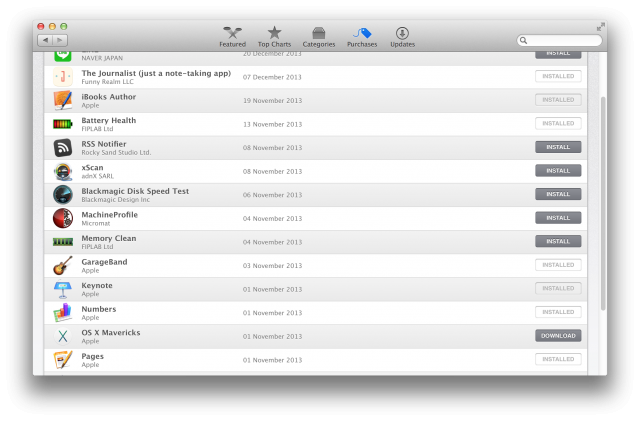Open the Battery Health title

pos(109,120)
